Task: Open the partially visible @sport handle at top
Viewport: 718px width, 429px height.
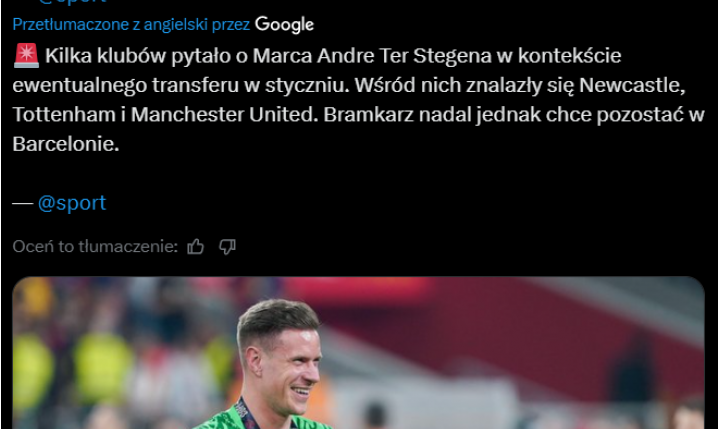Action: [71, 2]
